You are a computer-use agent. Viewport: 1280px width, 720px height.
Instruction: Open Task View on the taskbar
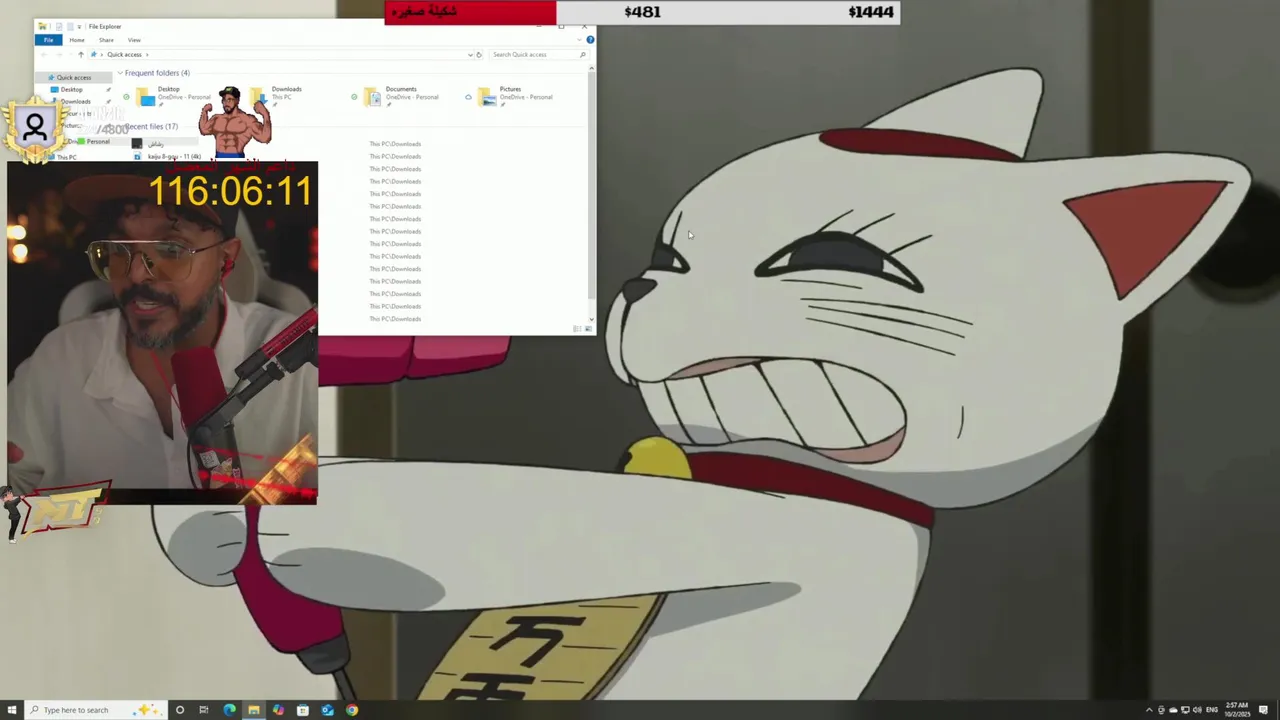[204, 710]
